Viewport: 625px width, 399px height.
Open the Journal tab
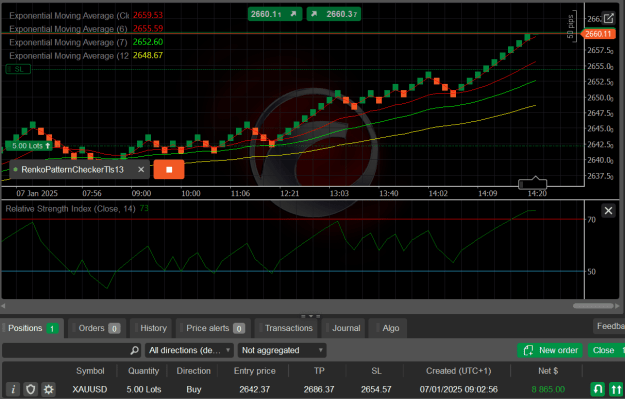[x=343, y=328]
